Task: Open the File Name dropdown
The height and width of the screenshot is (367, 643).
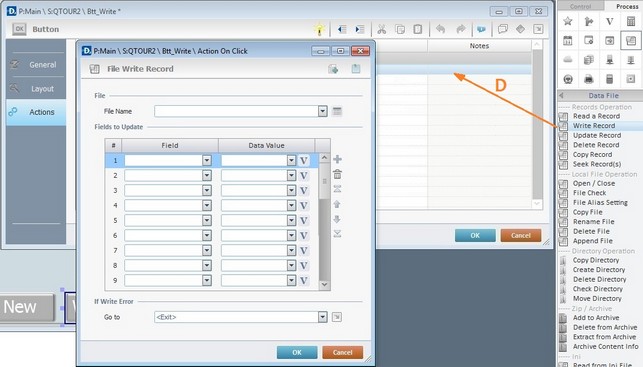Action: tap(322, 111)
